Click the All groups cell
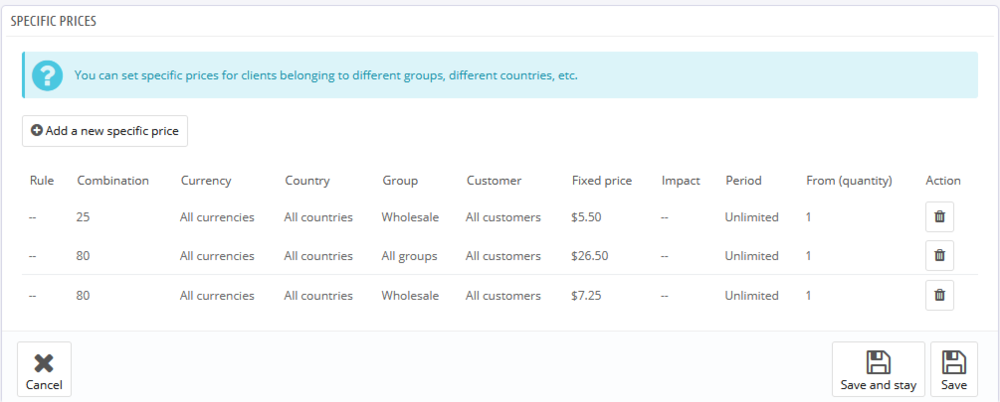Viewport: 1000px width, 402px height. 409,256
